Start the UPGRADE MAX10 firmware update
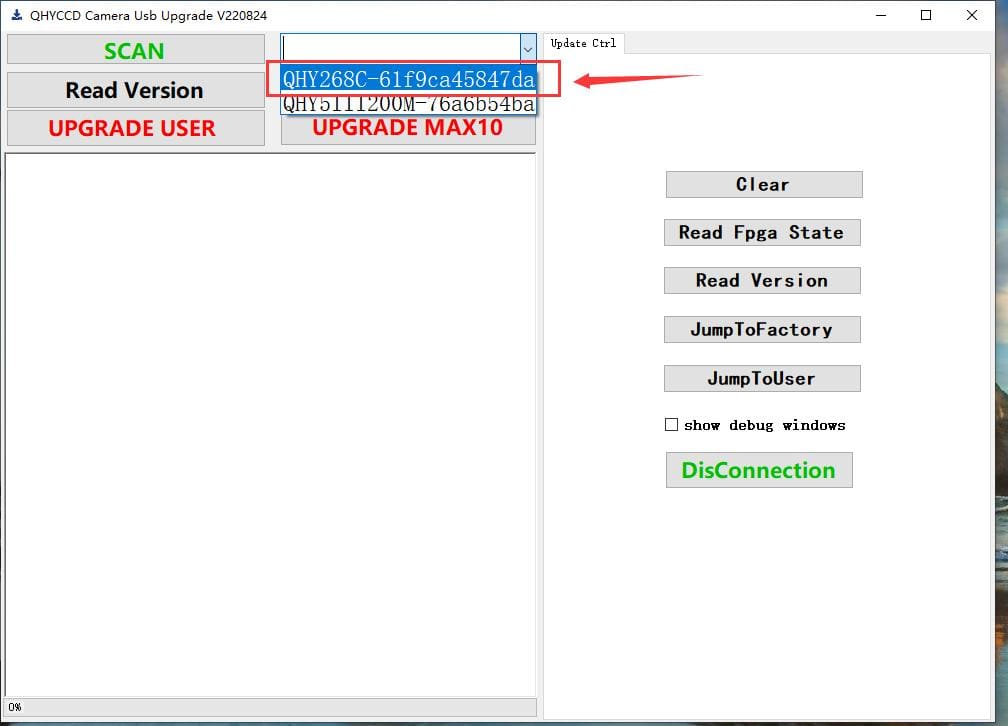Screen dimensions: 1008x726 (x=408, y=129)
